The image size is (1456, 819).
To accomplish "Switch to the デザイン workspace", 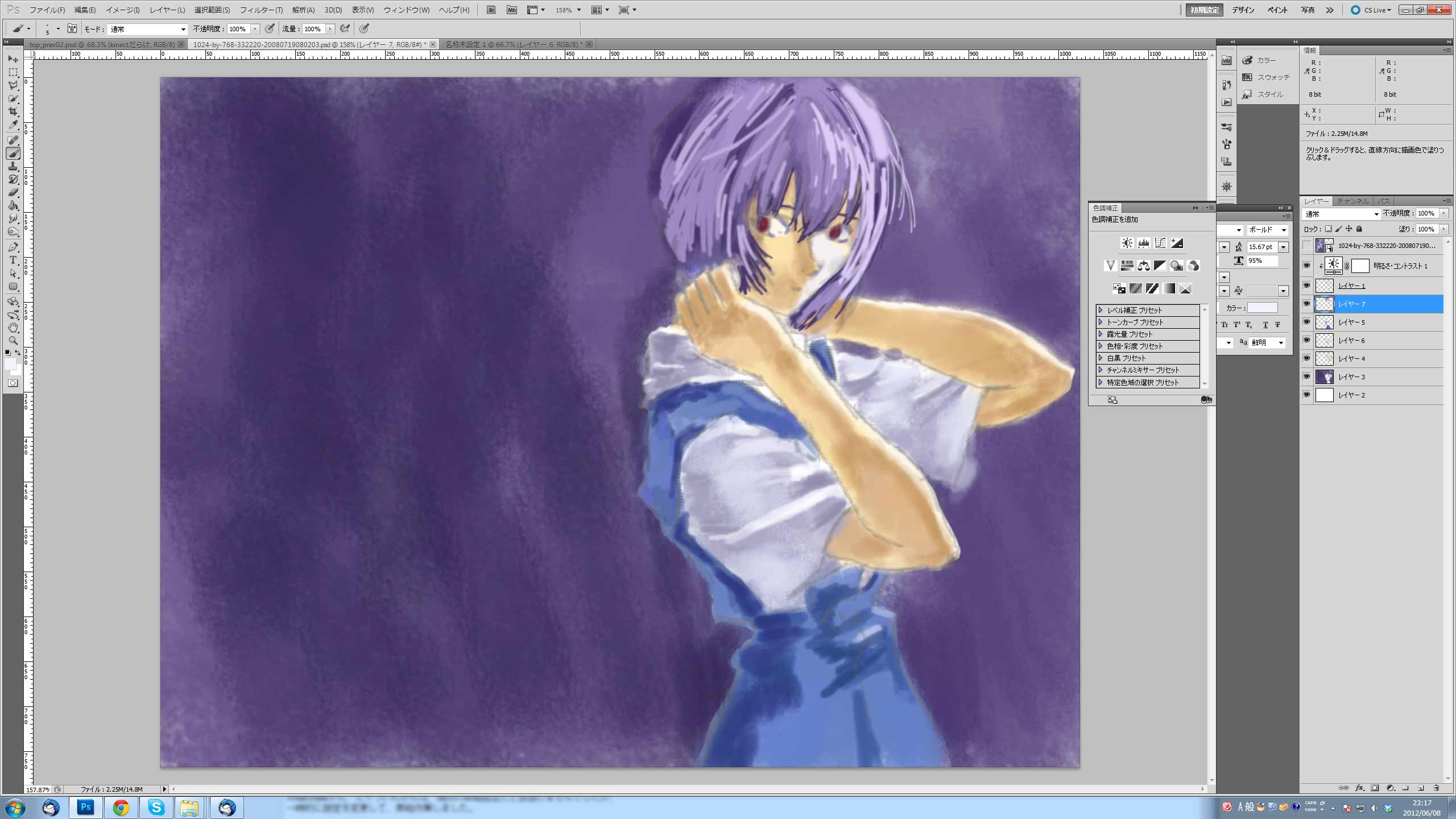I will tap(1243, 10).
